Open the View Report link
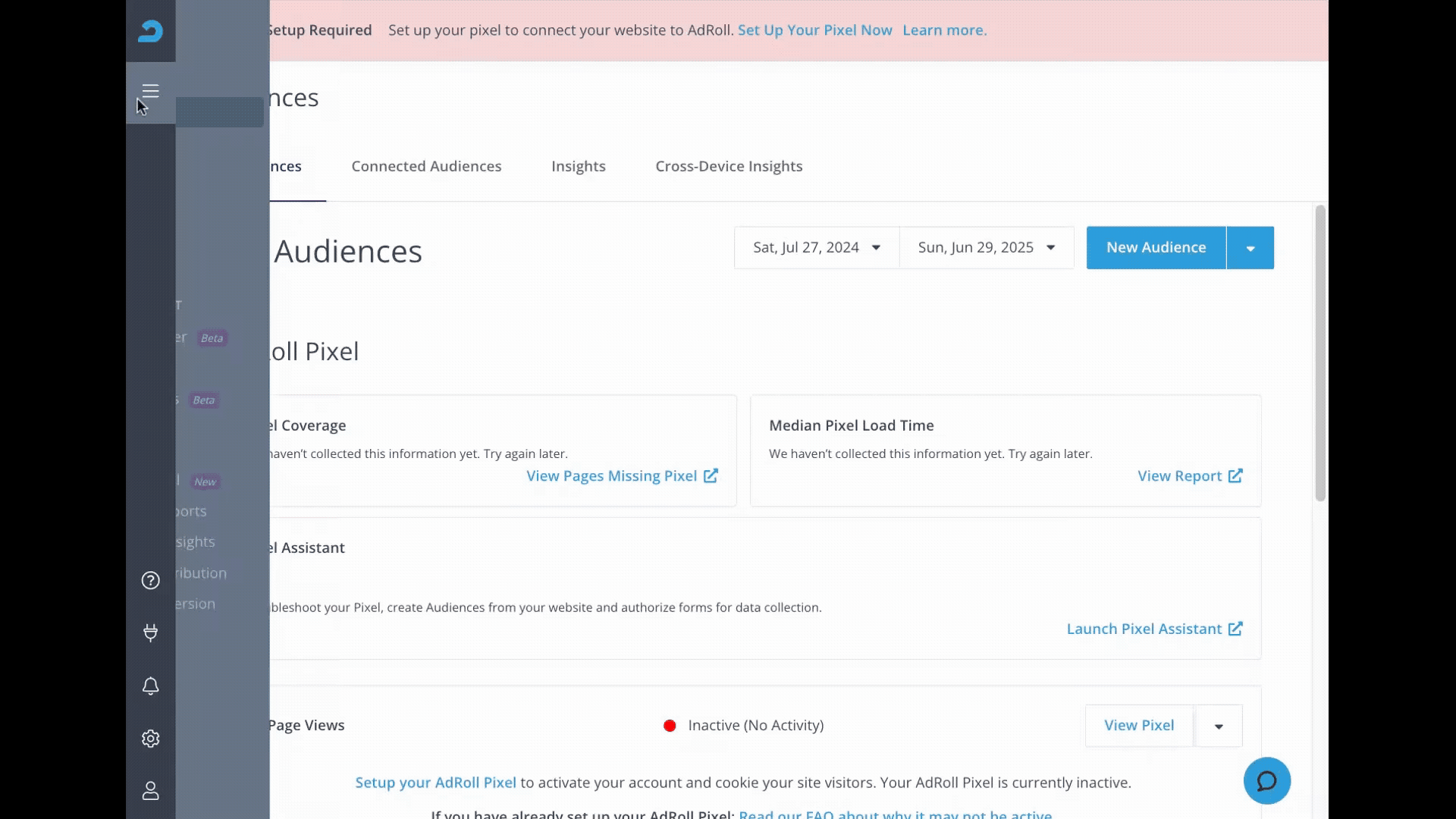Image resolution: width=1456 pixels, height=819 pixels. (1180, 475)
